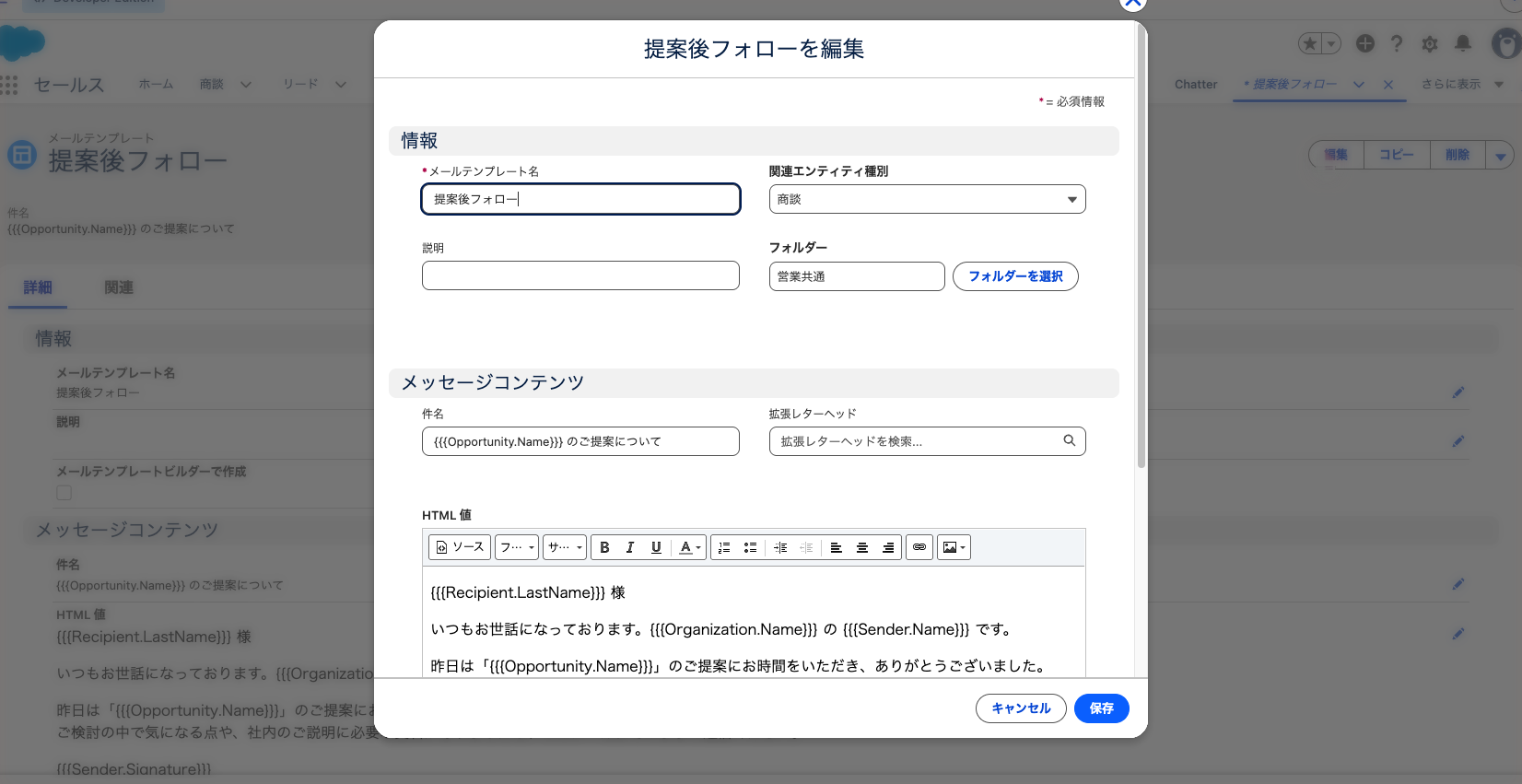Search in 拡張レターヘッド lookup field
Screen dimensions: 1522x784
tap(927, 441)
